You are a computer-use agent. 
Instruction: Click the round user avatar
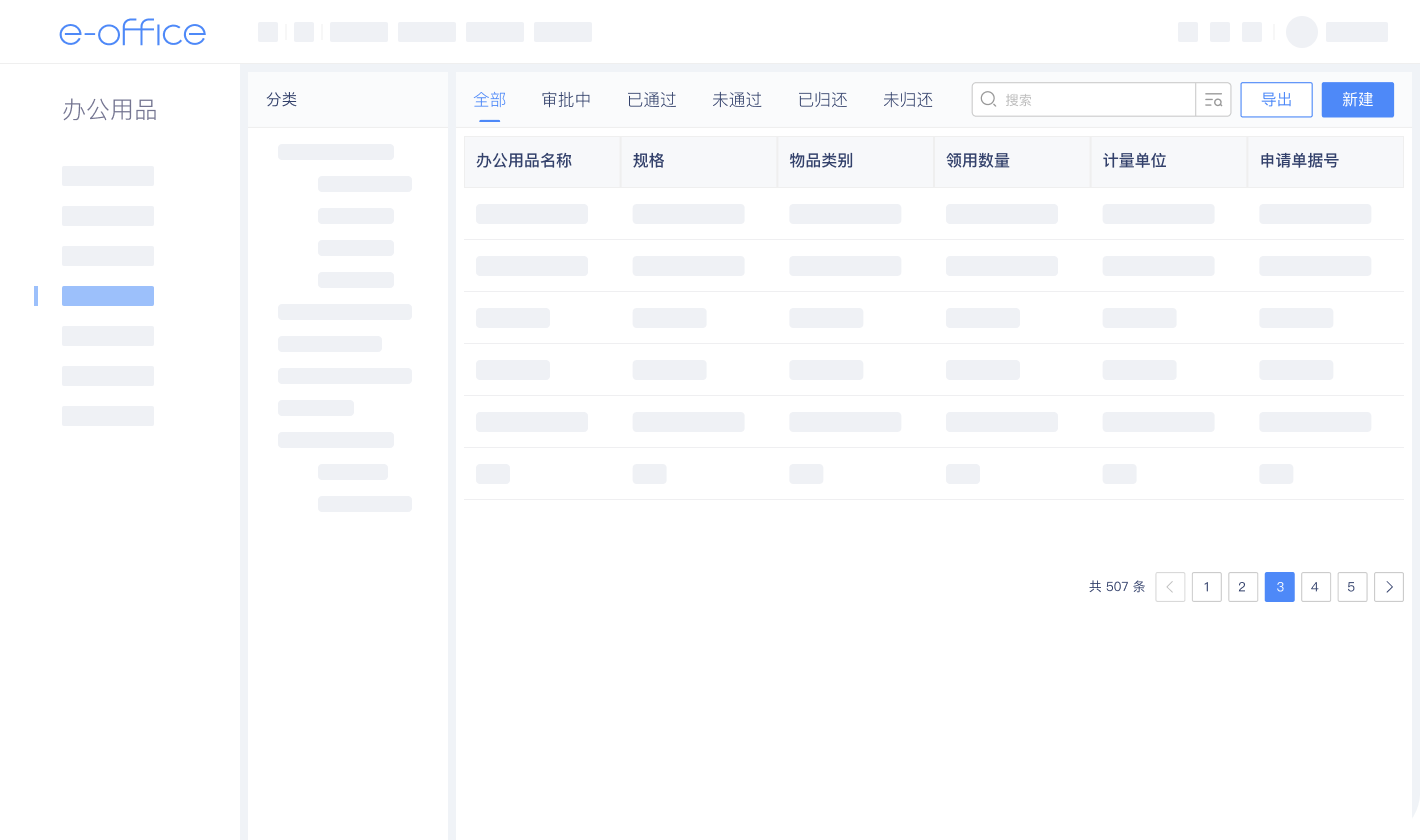1302,32
